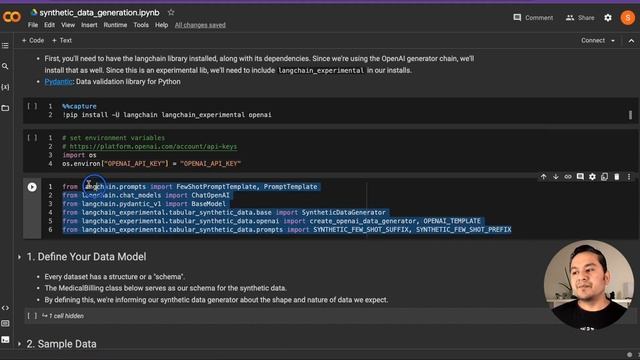Open selected cell's editor settings gear
The width and height of the screenshot is (640, 360).
tap(592, 177)
